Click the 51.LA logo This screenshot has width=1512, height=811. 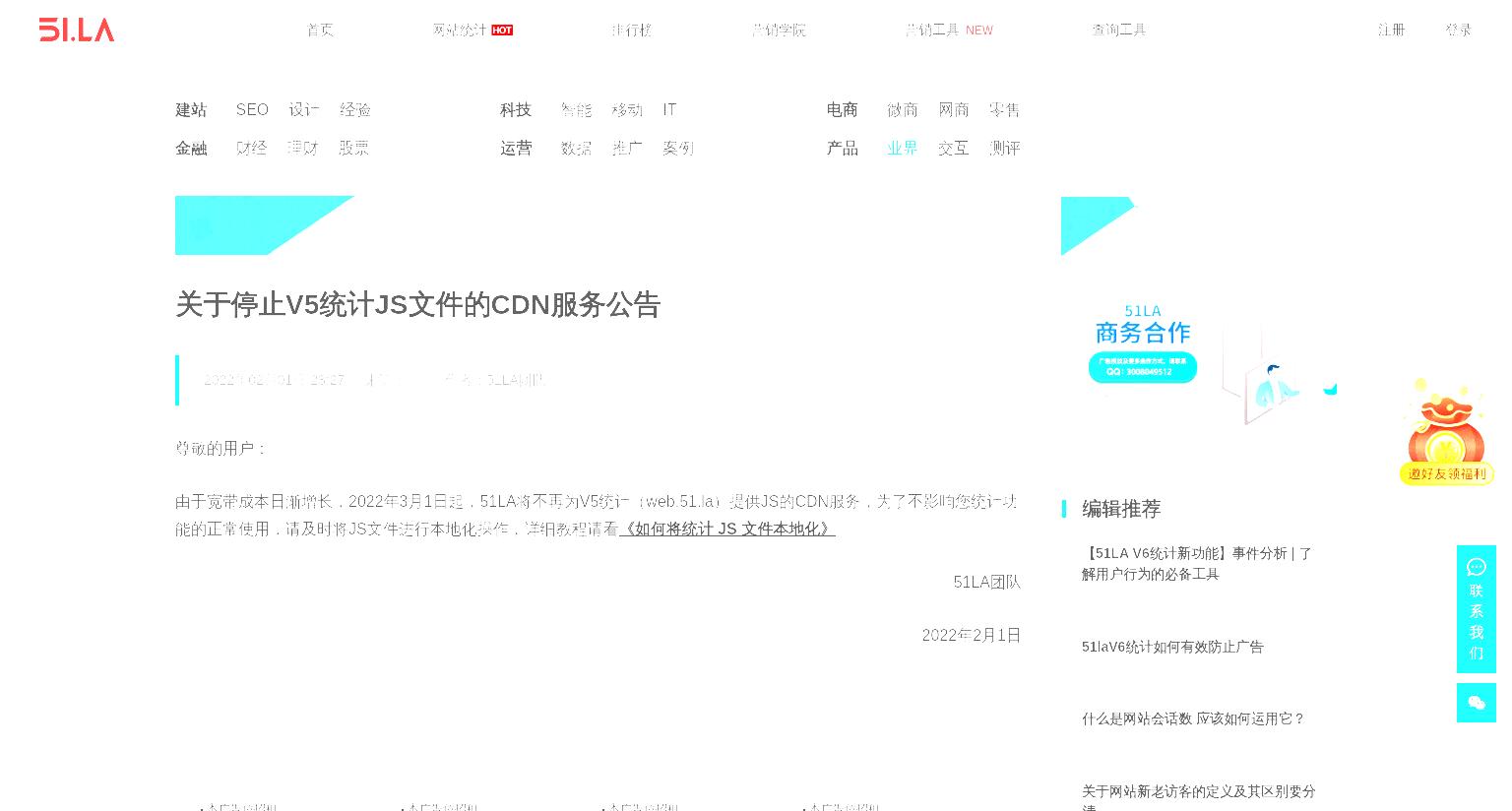(77, 30)
